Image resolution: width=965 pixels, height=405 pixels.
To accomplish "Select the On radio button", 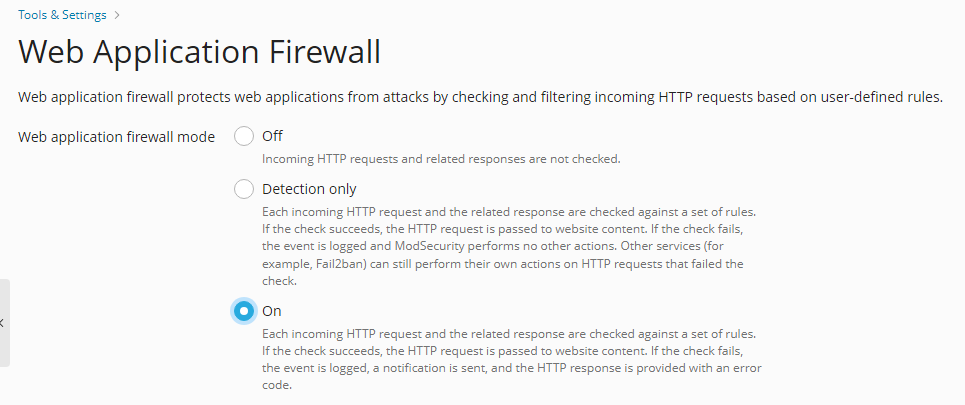I will (243, 311).
